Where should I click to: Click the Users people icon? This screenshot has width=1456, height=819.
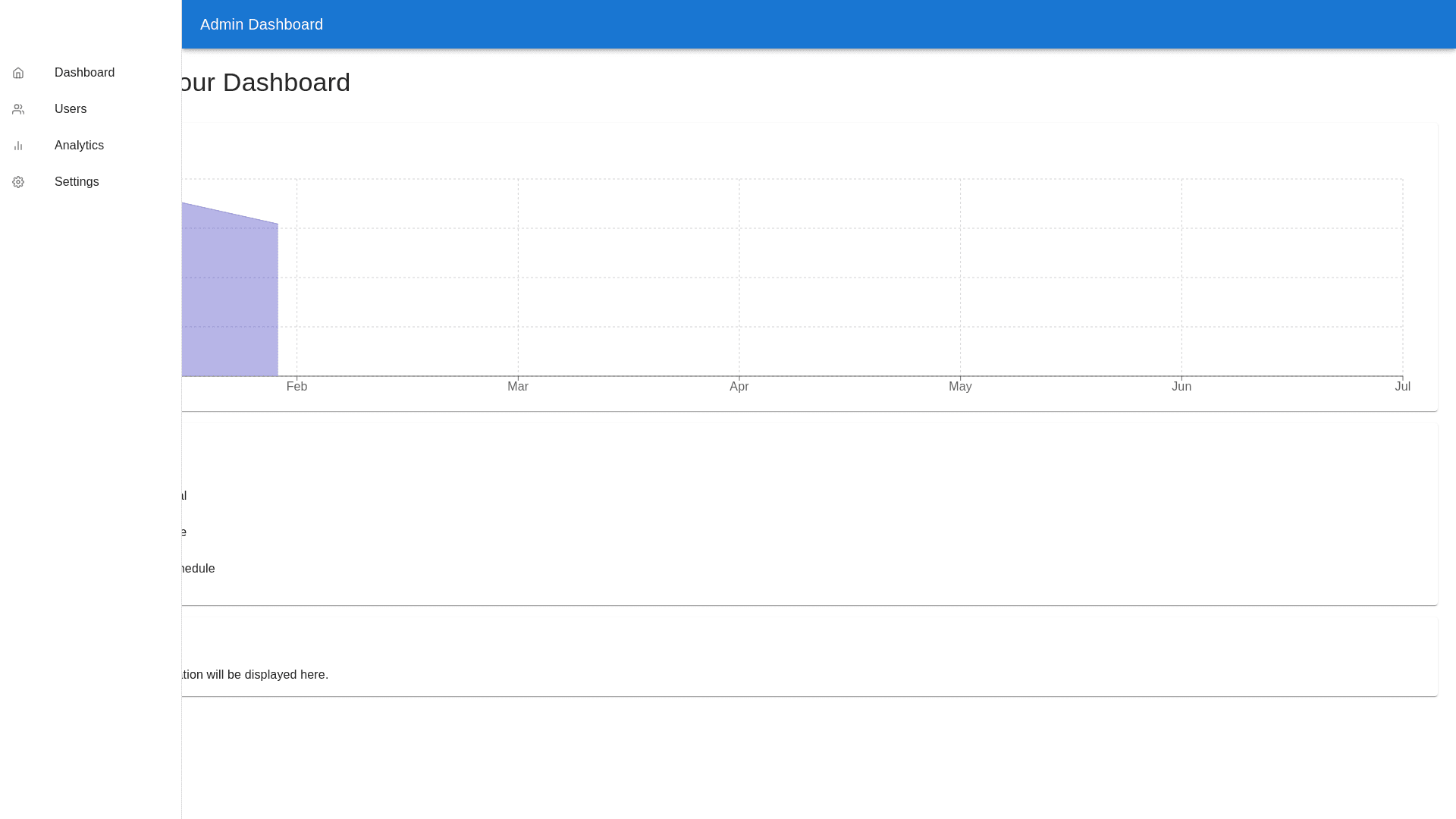pyautogui.click(x=18, y=109)
